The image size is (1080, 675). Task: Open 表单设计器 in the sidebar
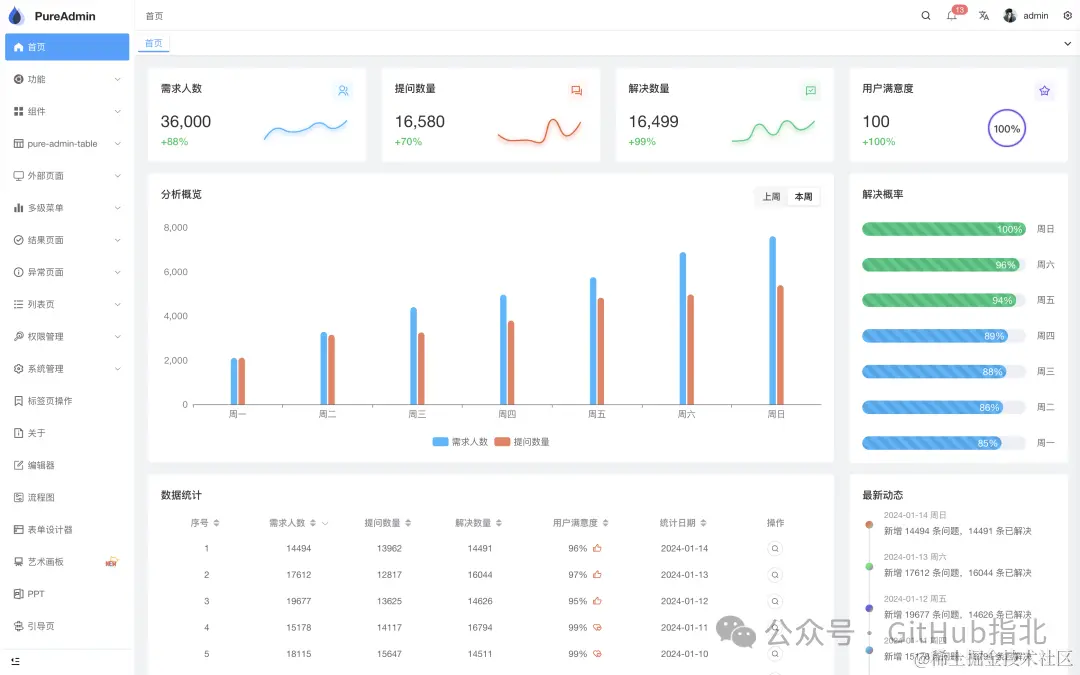(67, 530)
